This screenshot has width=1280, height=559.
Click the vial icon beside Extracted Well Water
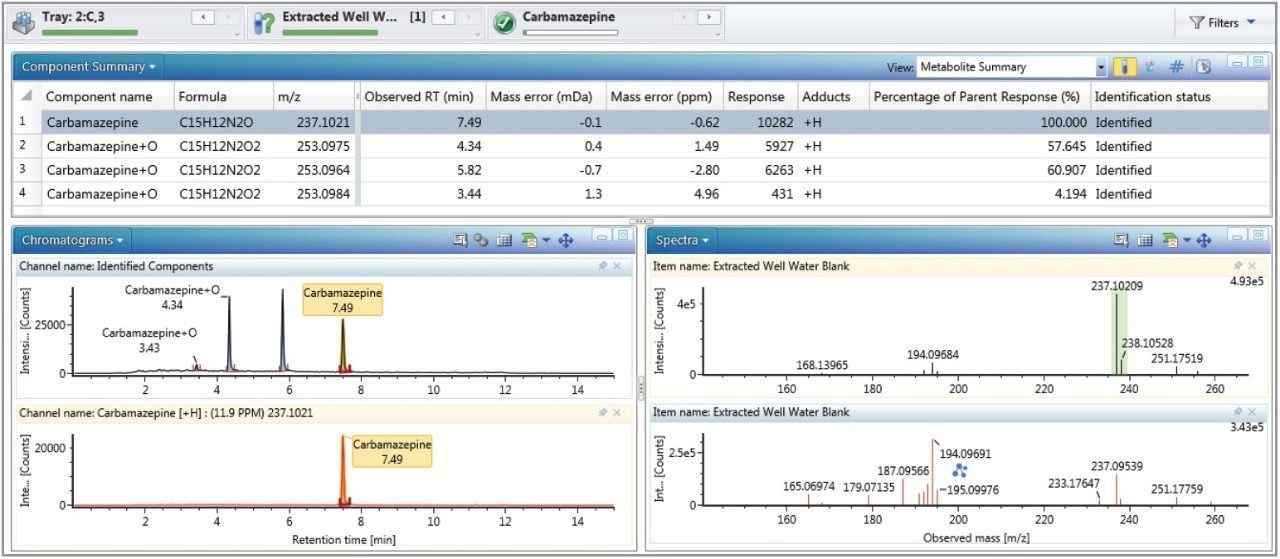pos(264,23)
